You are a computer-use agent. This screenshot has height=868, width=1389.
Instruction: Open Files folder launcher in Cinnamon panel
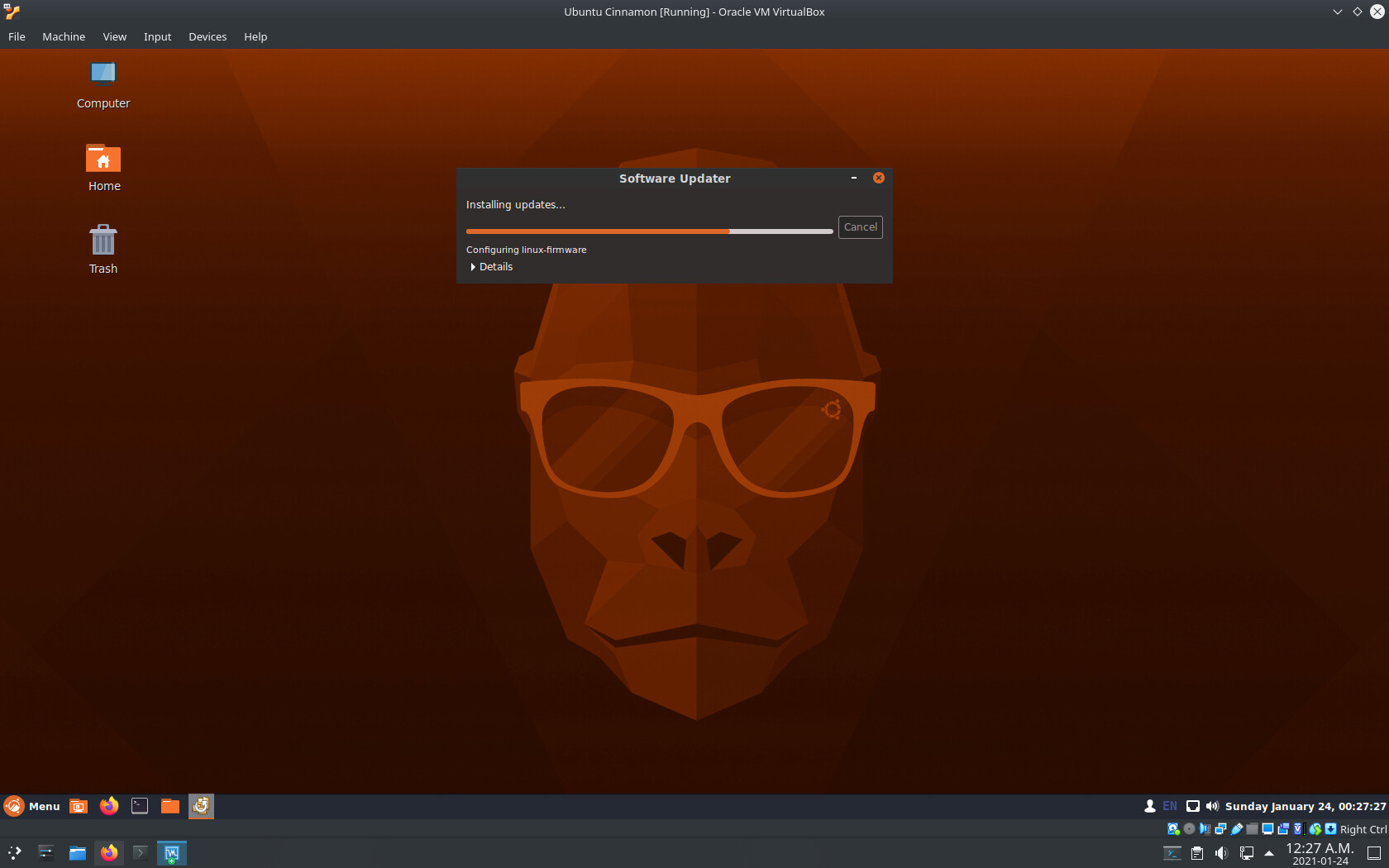pyautogui.click(x=170, y=806)
